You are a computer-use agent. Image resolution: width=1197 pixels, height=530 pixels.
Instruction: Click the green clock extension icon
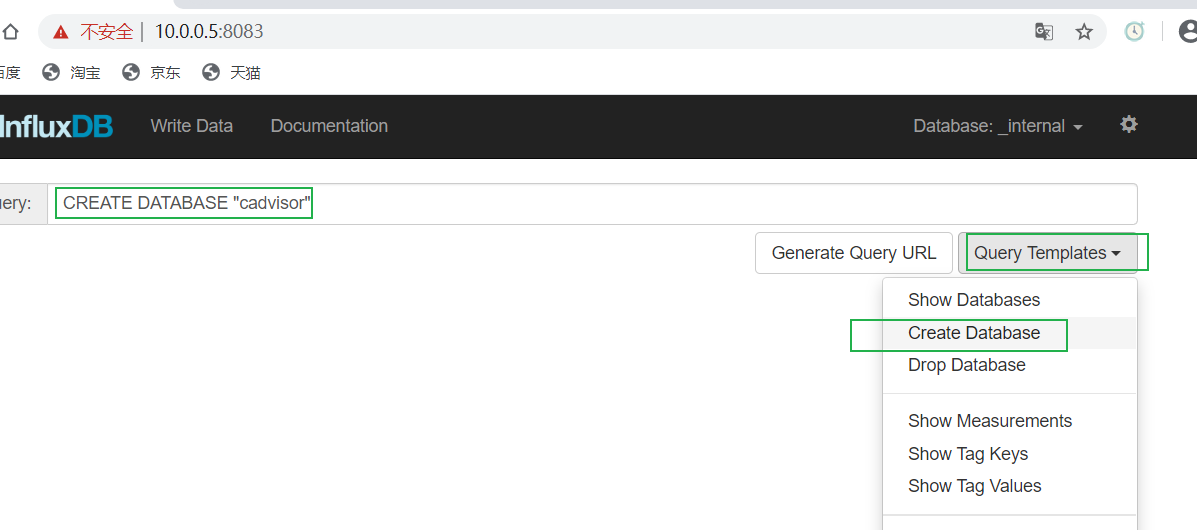pos(1134,32)
